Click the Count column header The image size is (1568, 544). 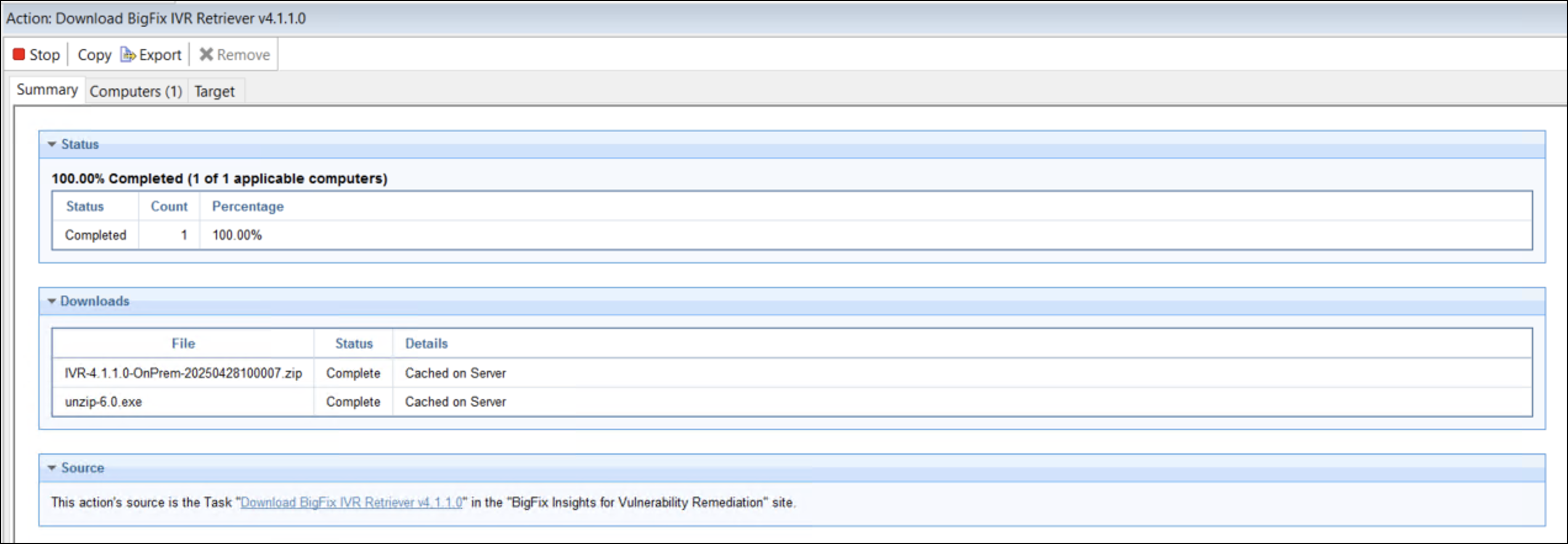tap(169, 207)
